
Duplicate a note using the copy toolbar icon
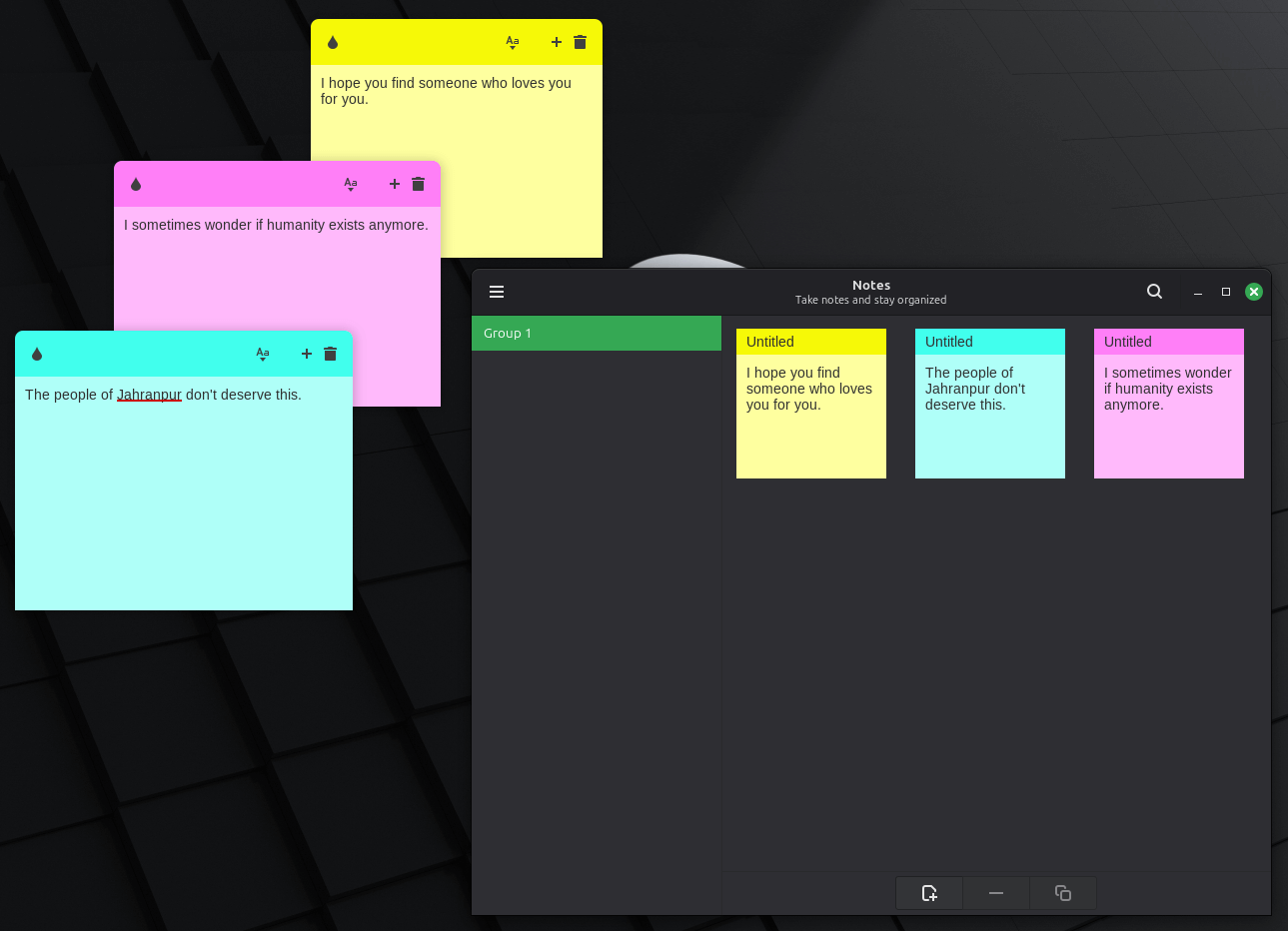[1062, 893]
